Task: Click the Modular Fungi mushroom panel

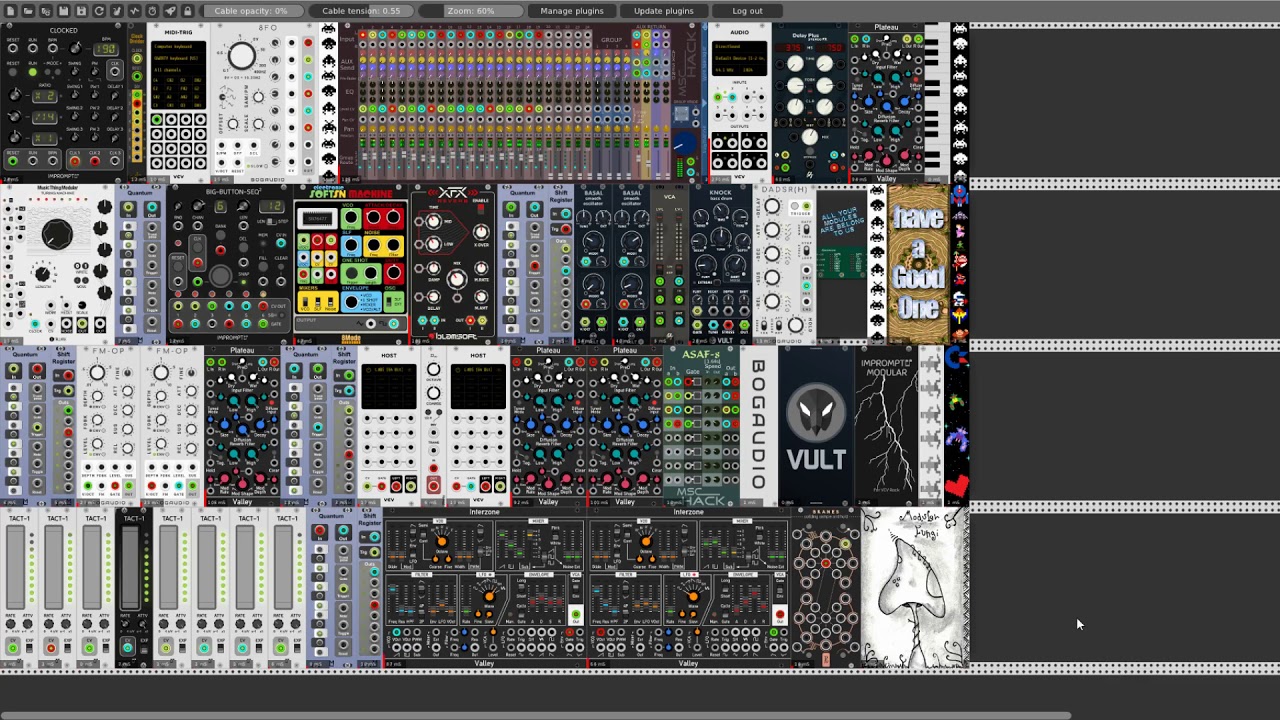Action: 915,588
